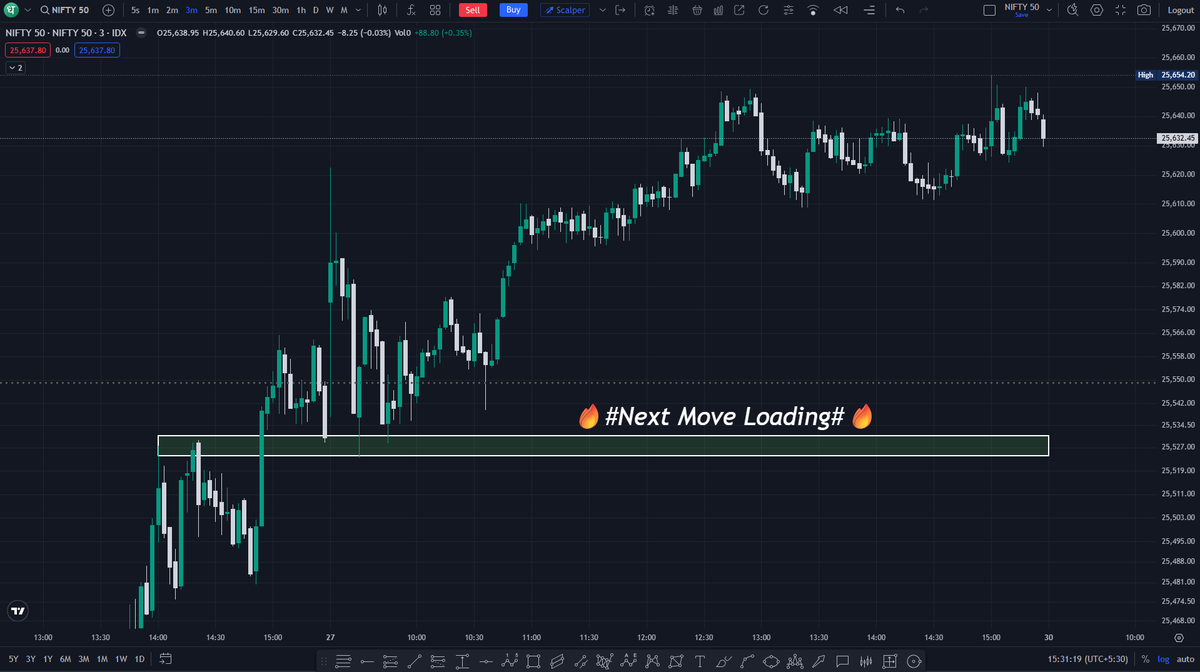Click the blue Buy button
1200x672 pixels.
point(513,10)
